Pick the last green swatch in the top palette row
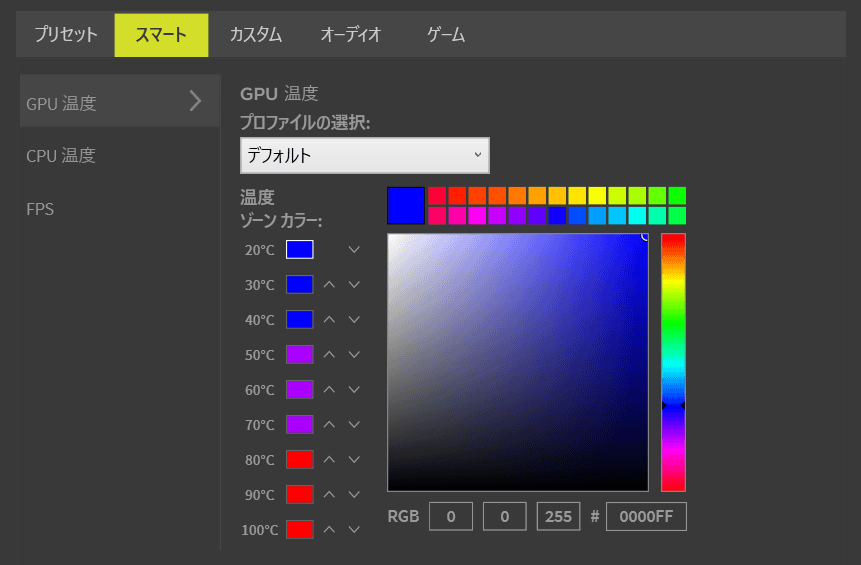Viewport: 861px width, 565px height. tap(677, 195)
